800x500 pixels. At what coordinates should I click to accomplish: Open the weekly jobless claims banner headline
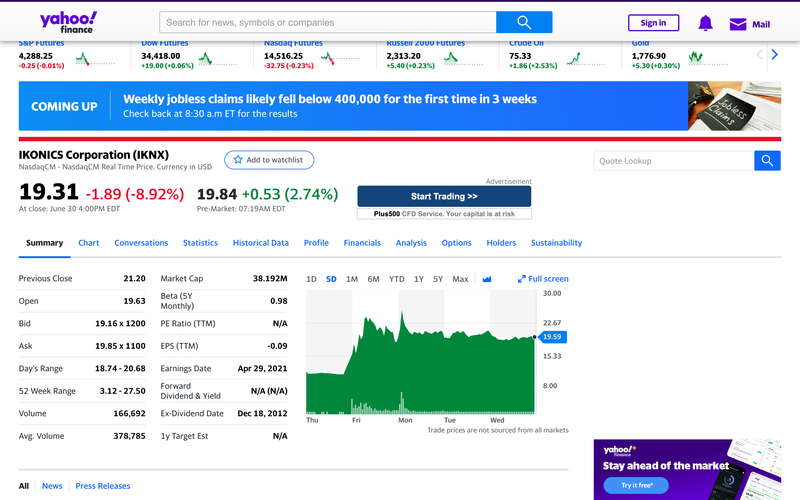click(330, 99)
